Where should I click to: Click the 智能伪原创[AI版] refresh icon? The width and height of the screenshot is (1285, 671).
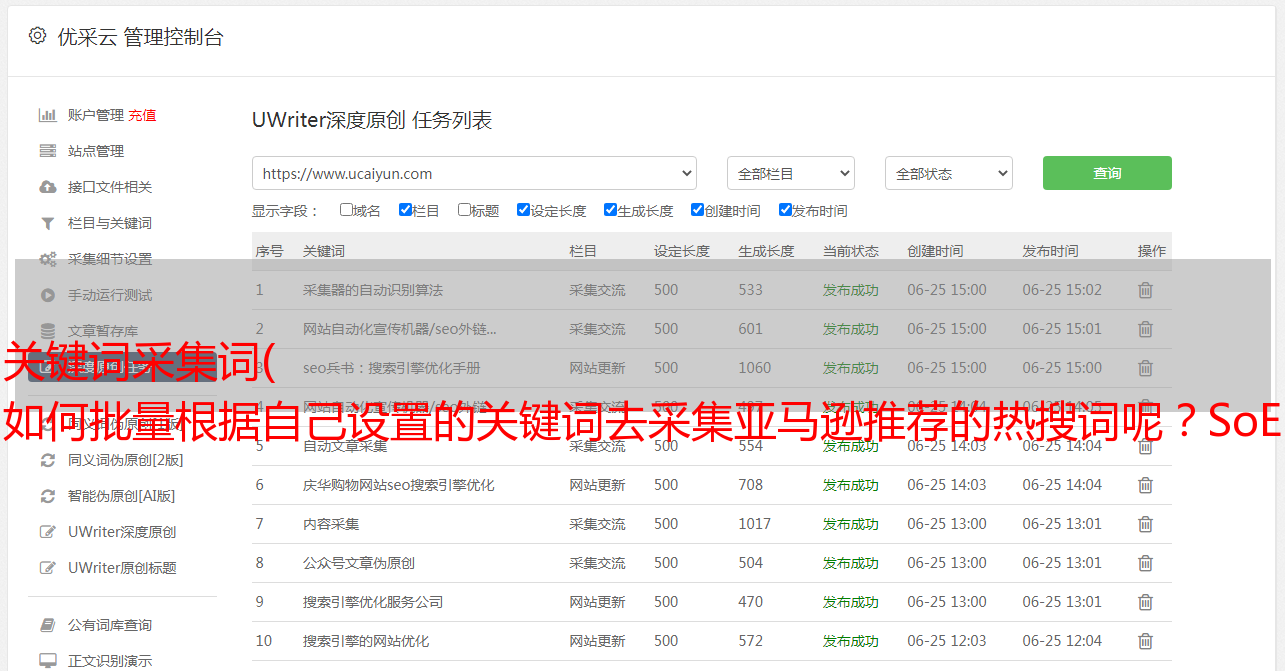[47, 496]
